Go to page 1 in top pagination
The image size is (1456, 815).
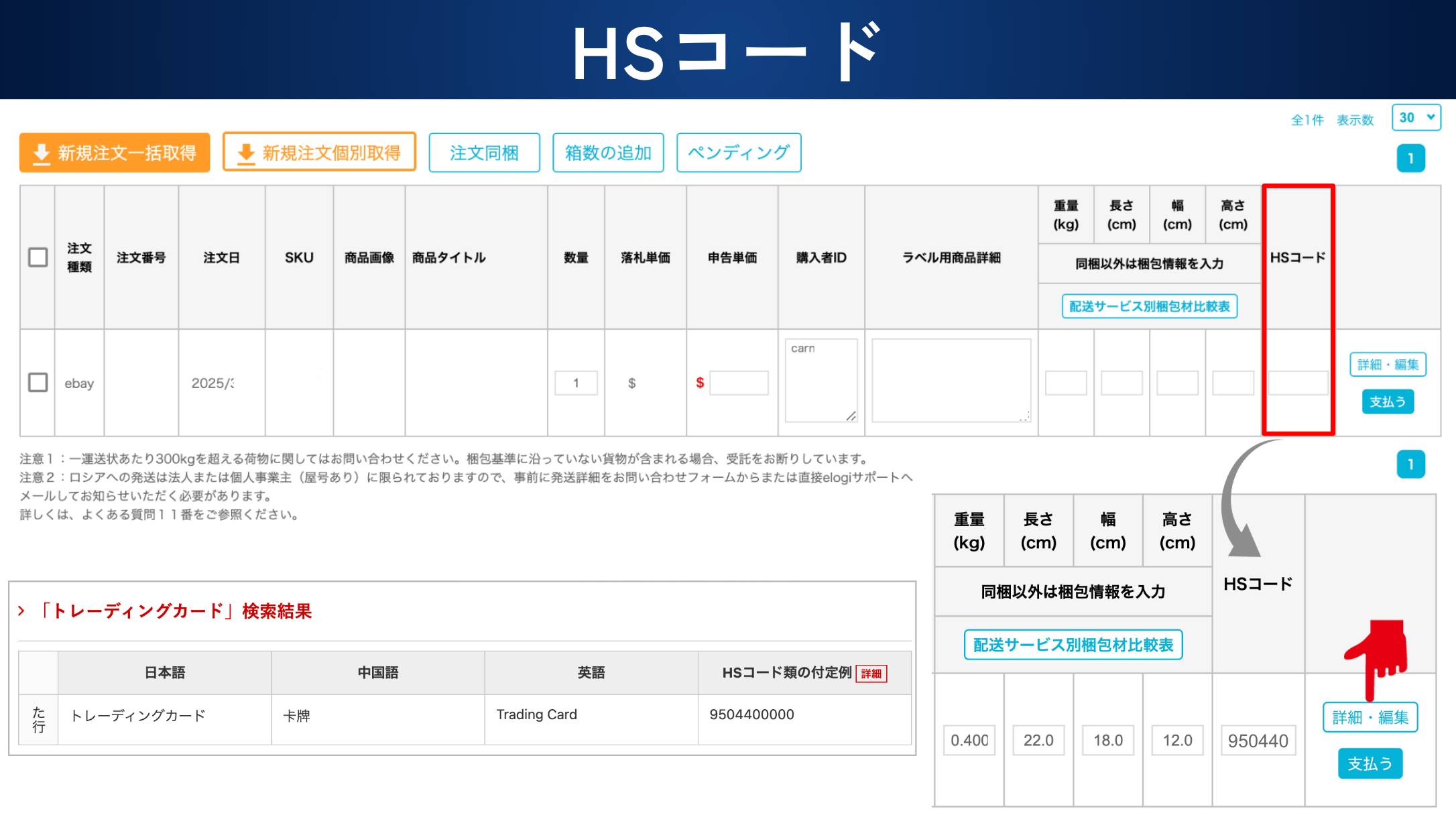1410,159
